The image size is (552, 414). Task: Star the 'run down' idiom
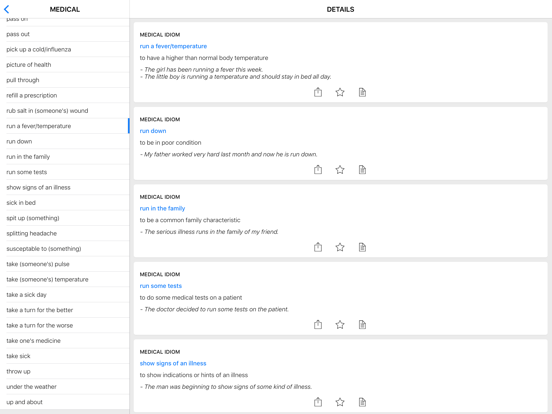(340, 170)
